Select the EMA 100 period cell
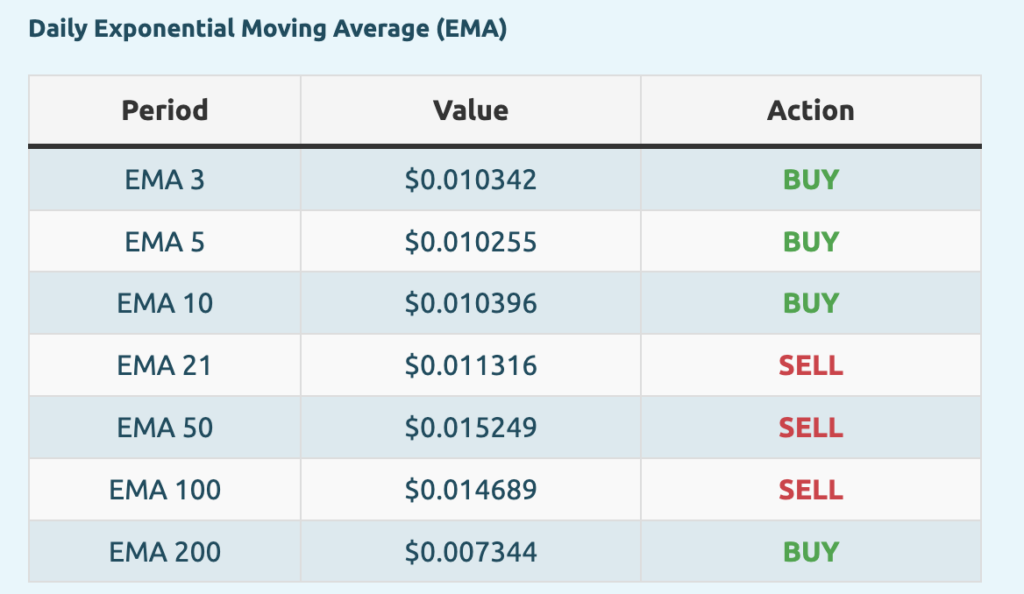Screen dimensions: 1024x594 (x=165, y=490)
